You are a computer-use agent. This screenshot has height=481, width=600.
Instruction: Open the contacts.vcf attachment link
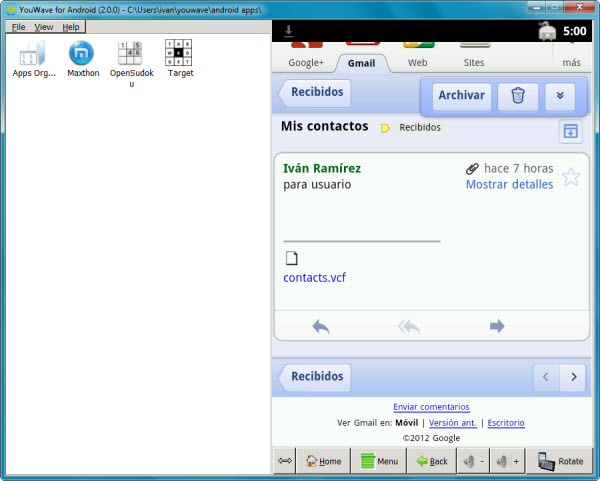tap(315, 277)
